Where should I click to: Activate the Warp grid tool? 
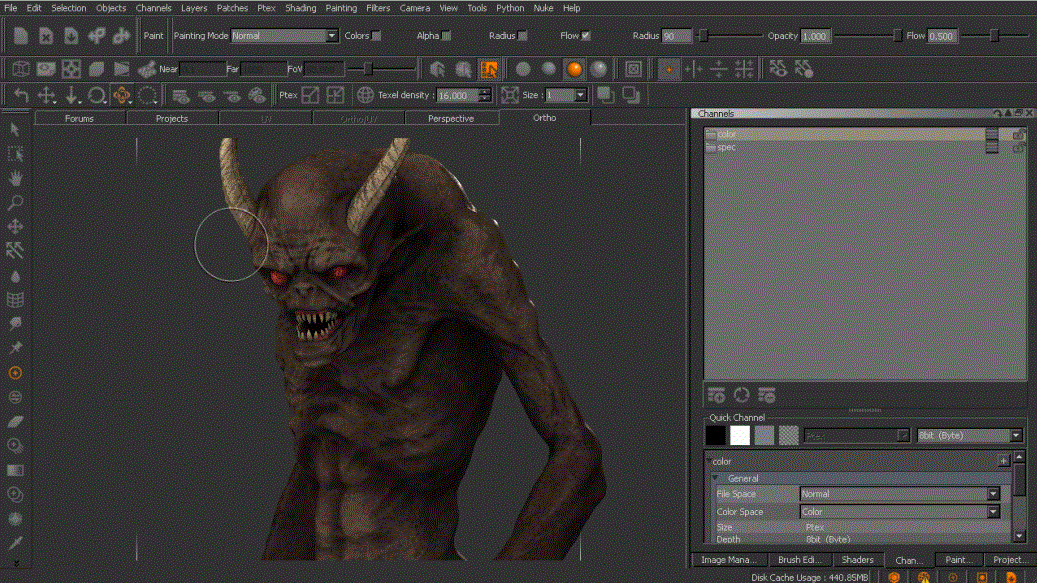15,299
